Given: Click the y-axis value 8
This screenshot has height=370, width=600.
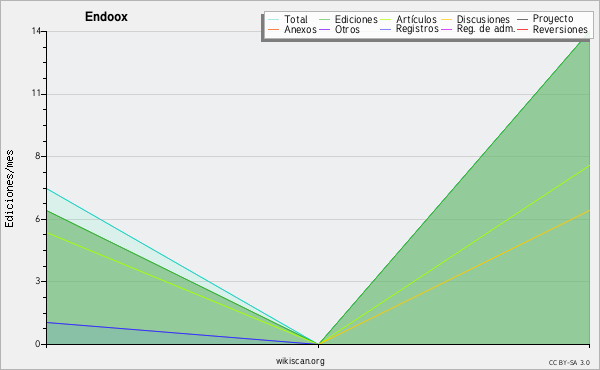Looking at the screenshot, I should pos(38,156).
